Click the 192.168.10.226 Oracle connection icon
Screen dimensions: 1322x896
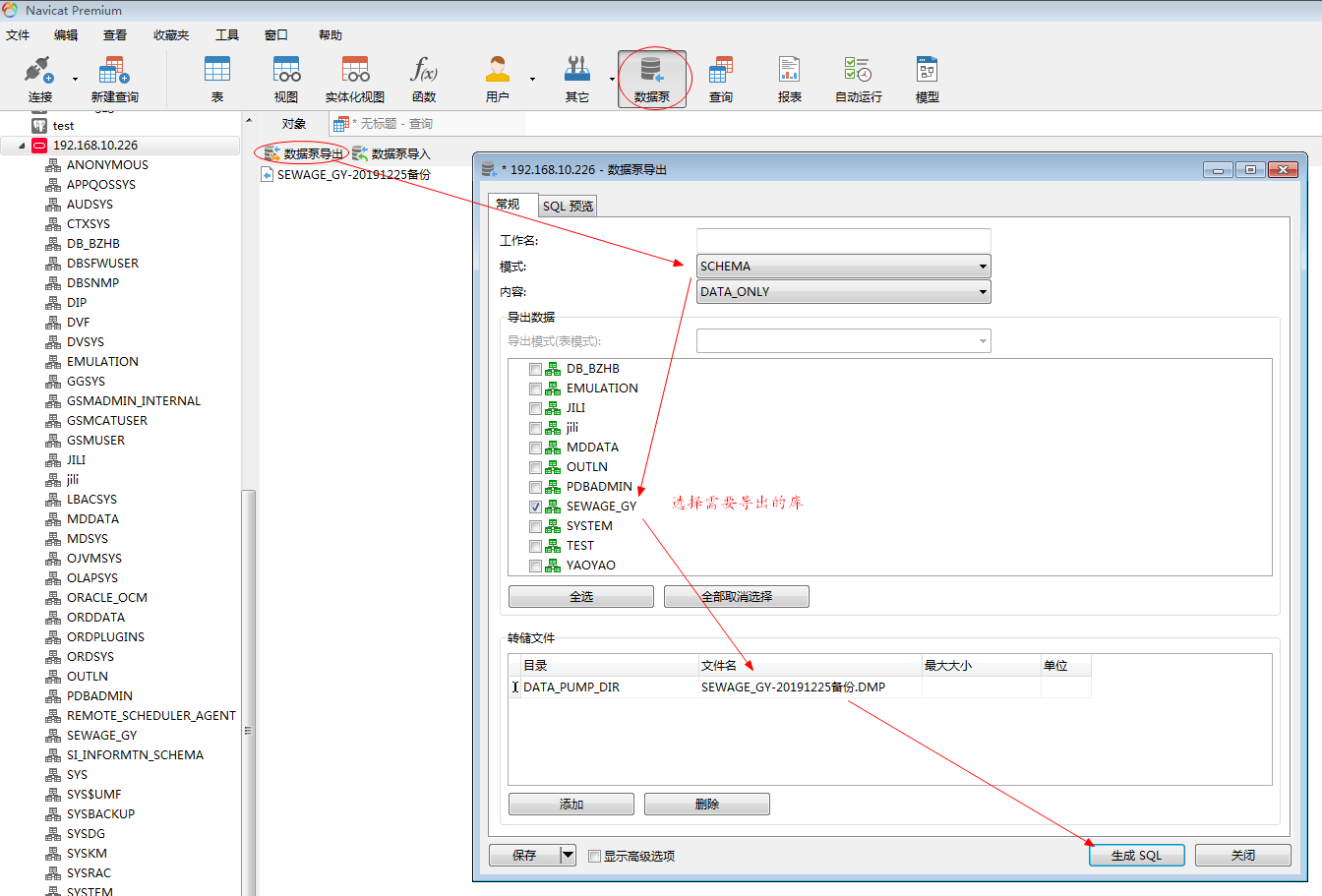(x=39, y=145)
